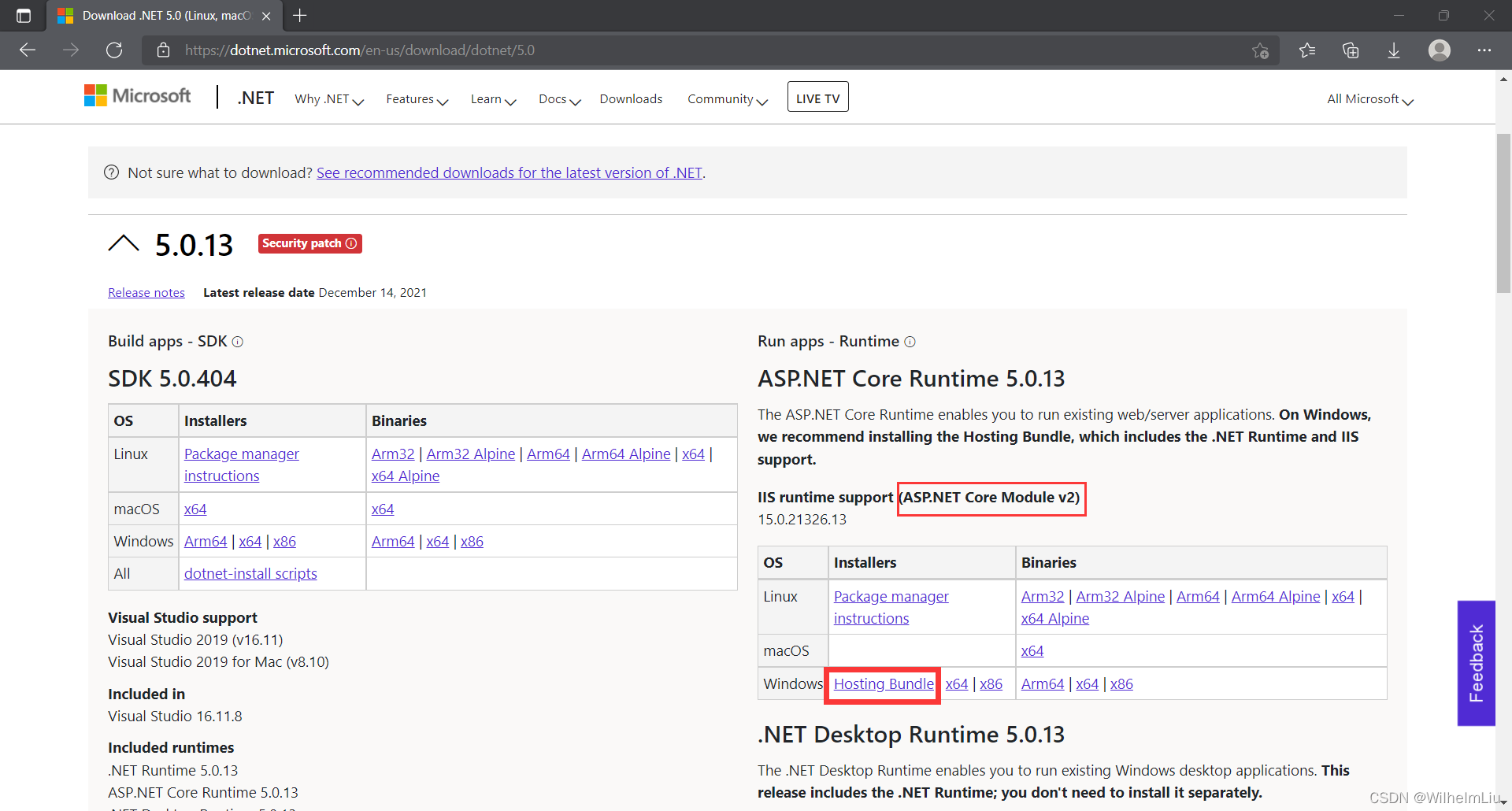Select the SDK 5.0.404 heading
The height and width of the screenshot is (811, 1512).
172,379
